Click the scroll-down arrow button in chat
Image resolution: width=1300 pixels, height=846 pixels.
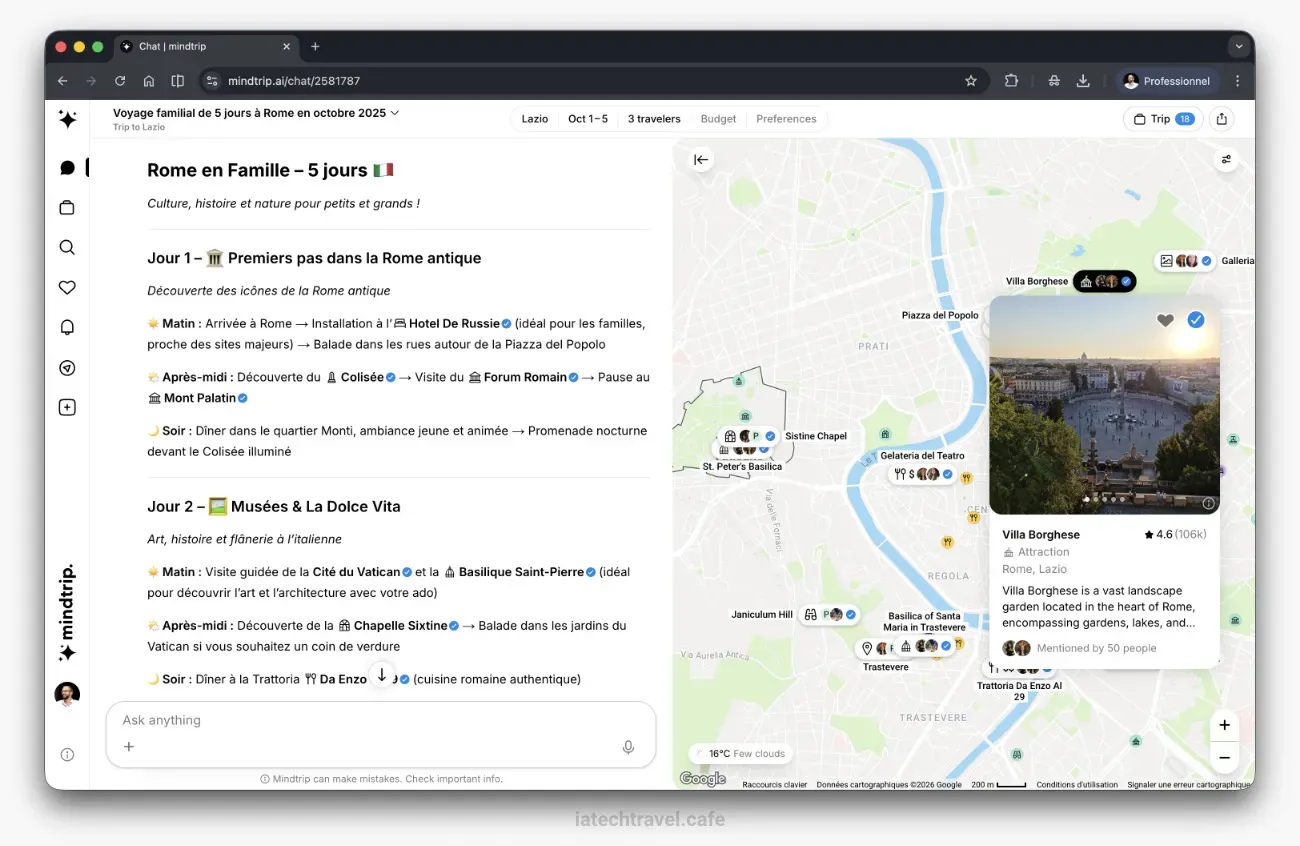pyautogui.click(x=381, y=675)
